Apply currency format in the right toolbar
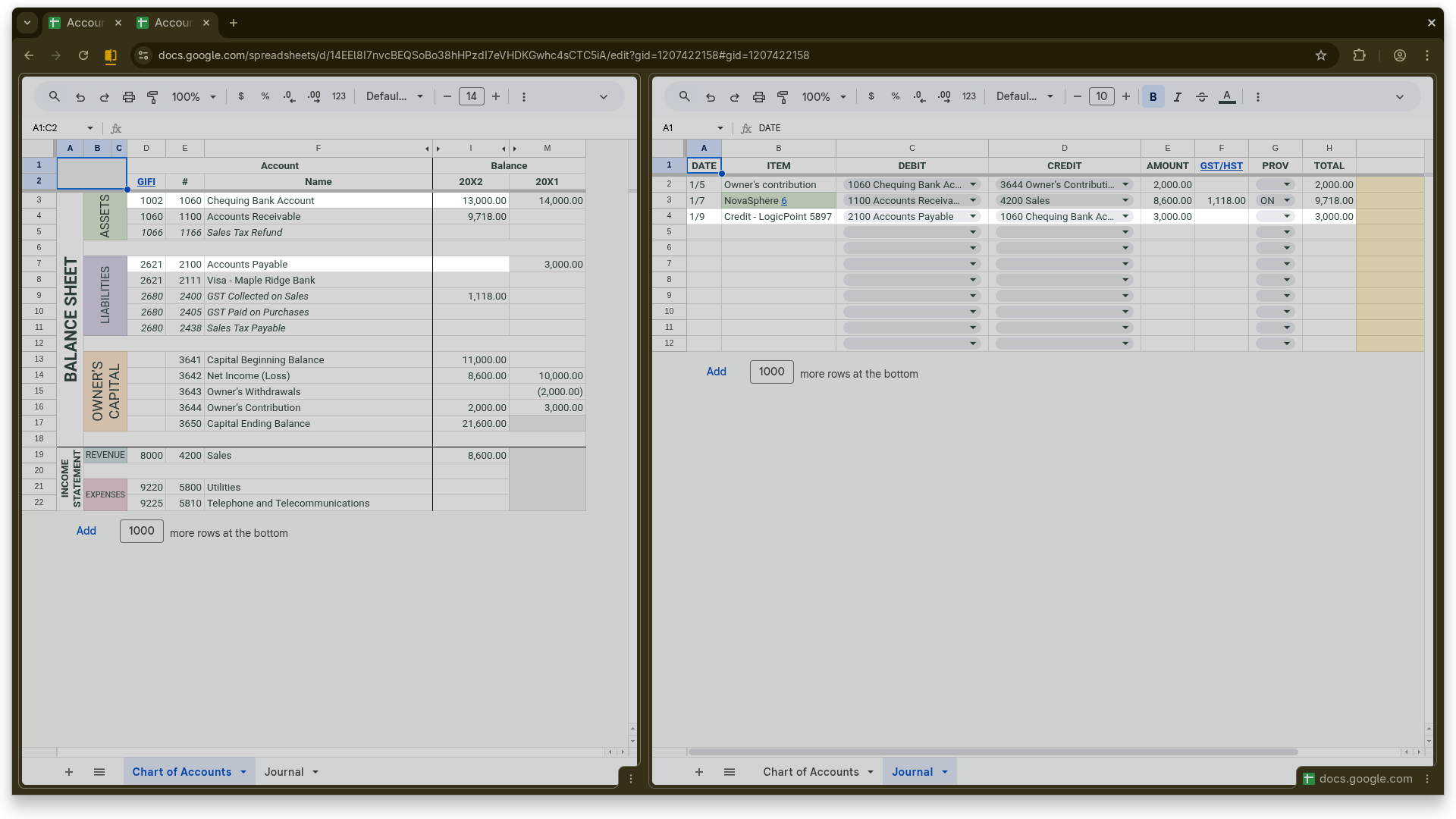Viewport: 1456px width, 819px height. pyautogui.click(x=871, y=96)
